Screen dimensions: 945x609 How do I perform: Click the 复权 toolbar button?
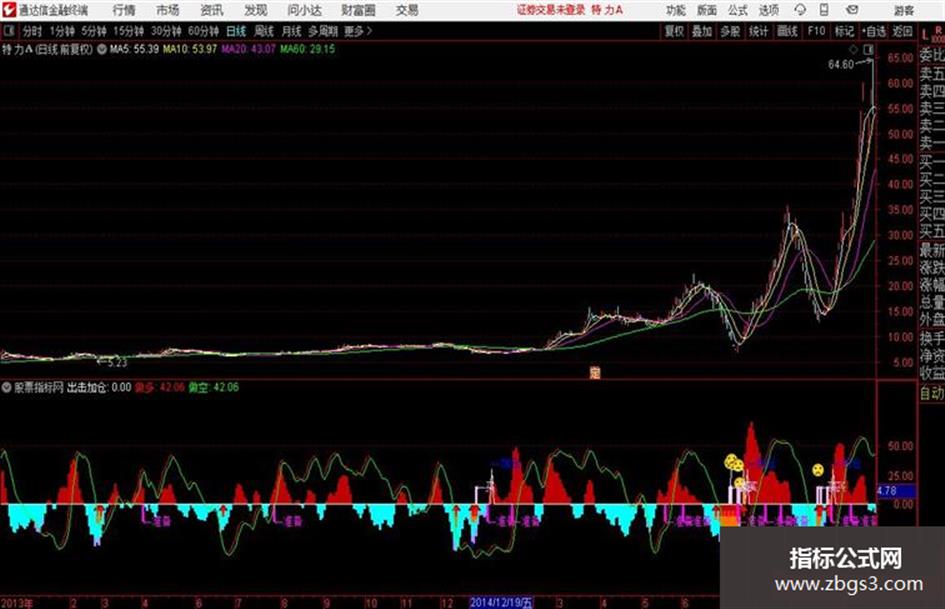(674, 31)
